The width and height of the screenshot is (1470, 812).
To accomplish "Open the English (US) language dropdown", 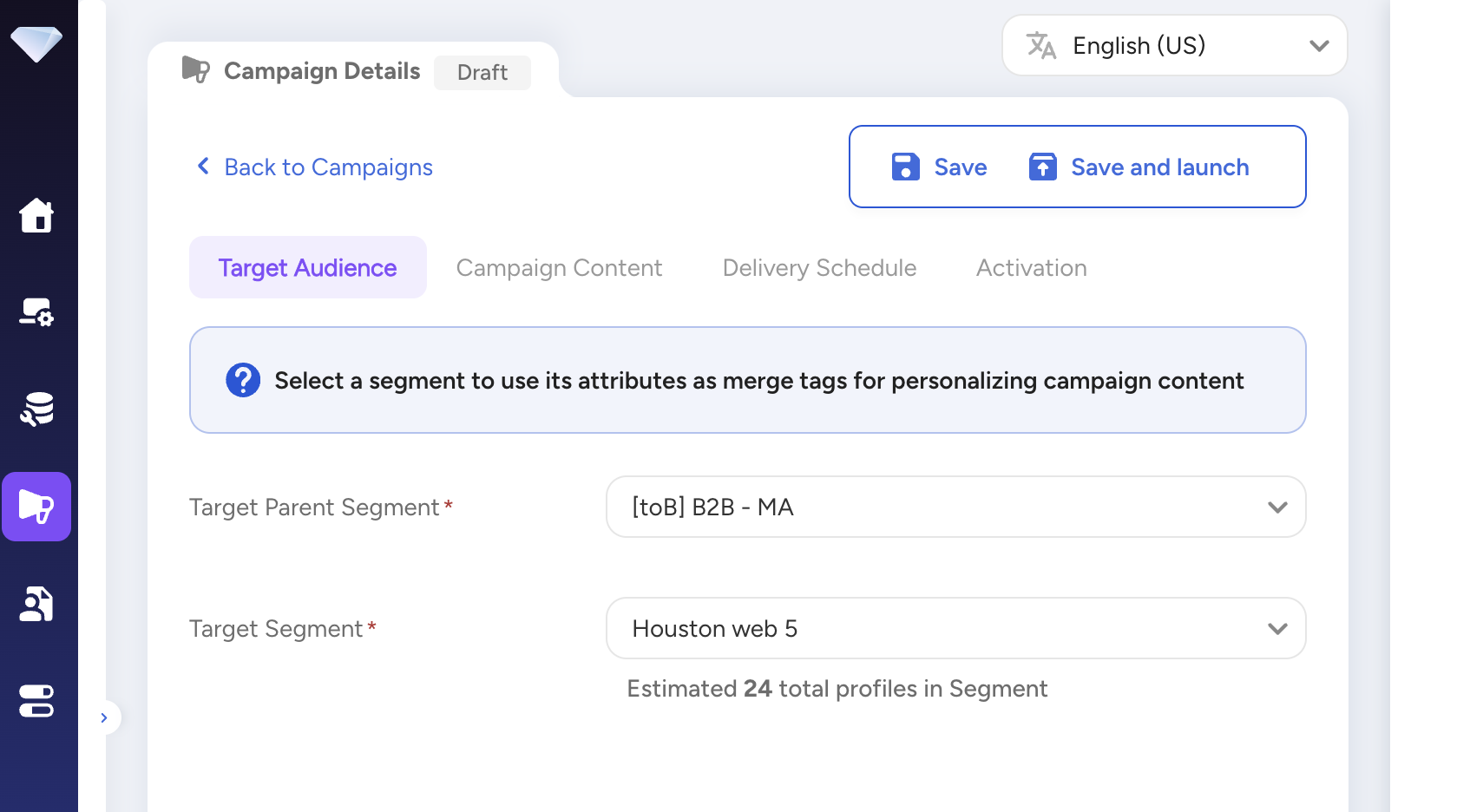I will click(x=1174, y=45).
